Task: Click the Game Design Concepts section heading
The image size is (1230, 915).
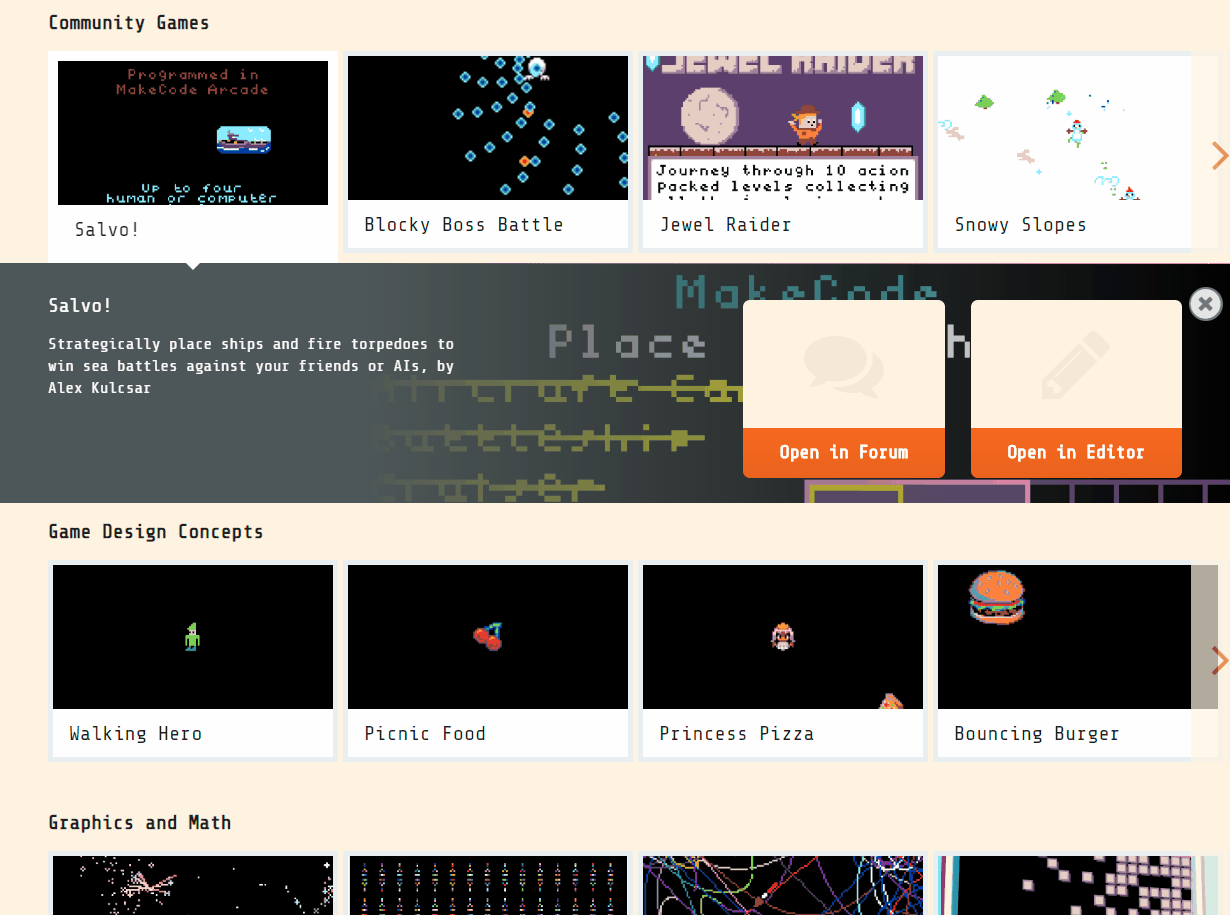Action: (x=156, y=532)
